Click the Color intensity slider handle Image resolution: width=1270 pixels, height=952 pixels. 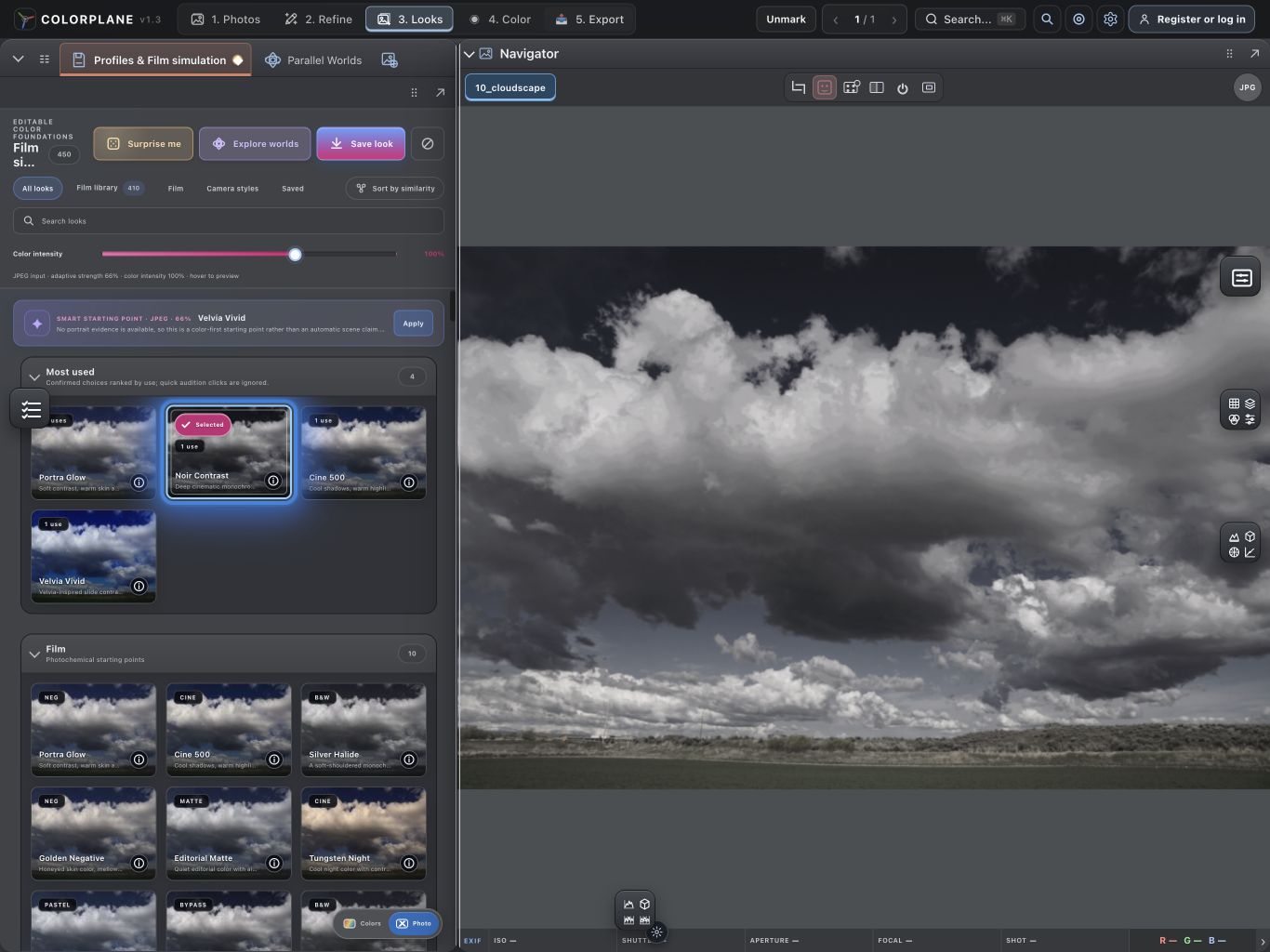click(x=295, y=254)
